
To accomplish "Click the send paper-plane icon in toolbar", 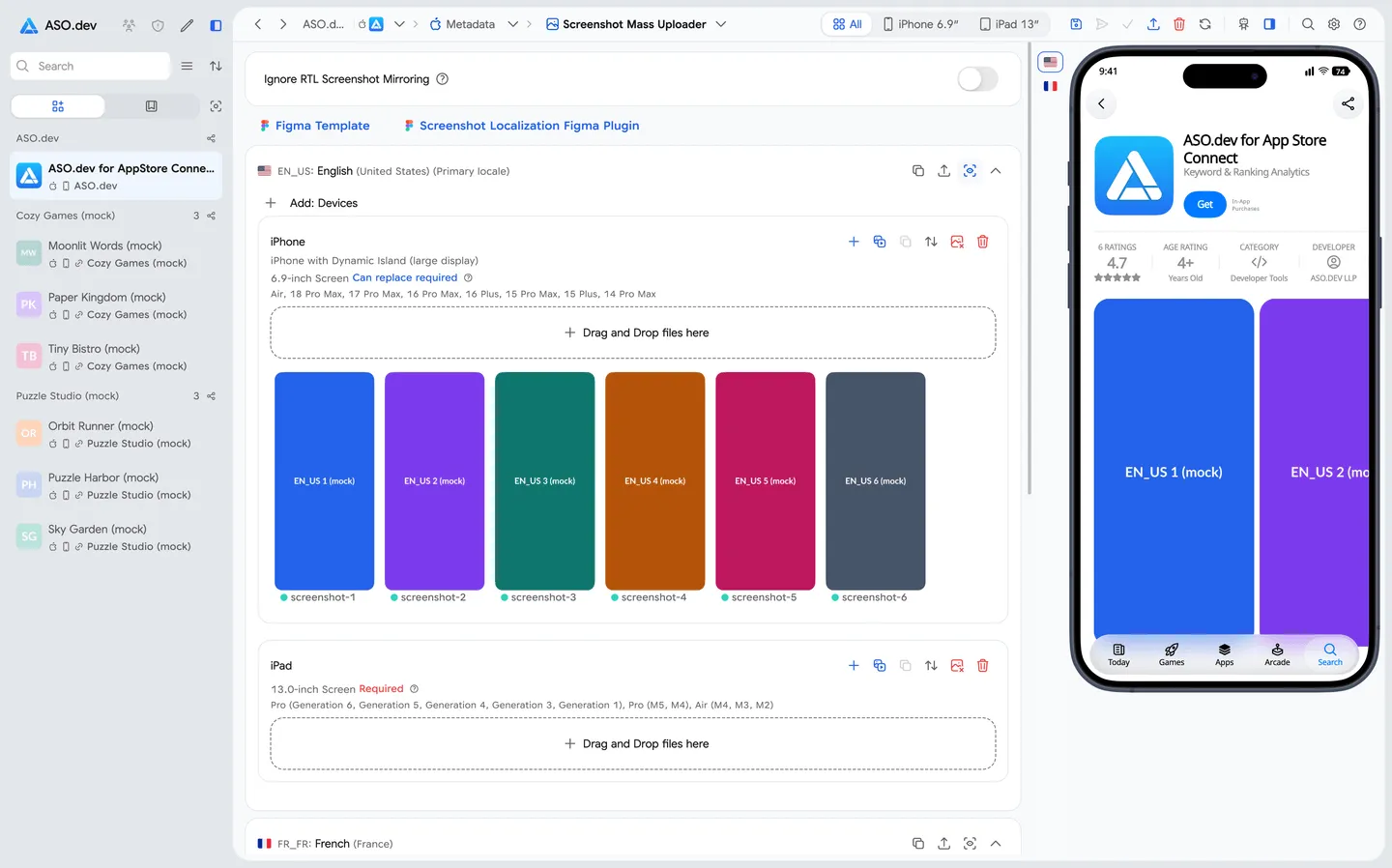I will (x=1101, y=24).
